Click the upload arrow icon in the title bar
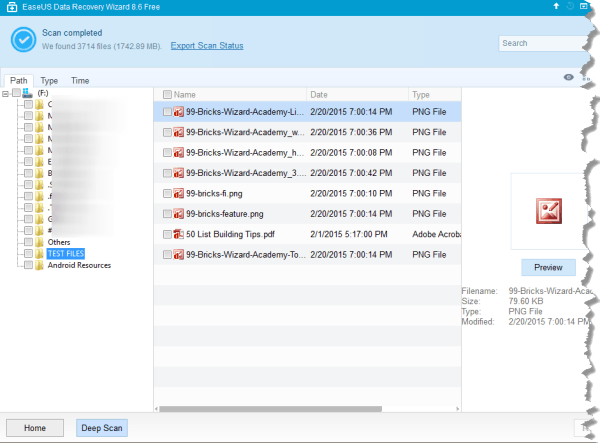The height and width of the screenshot is (443, 600). [x=556, y=6]
